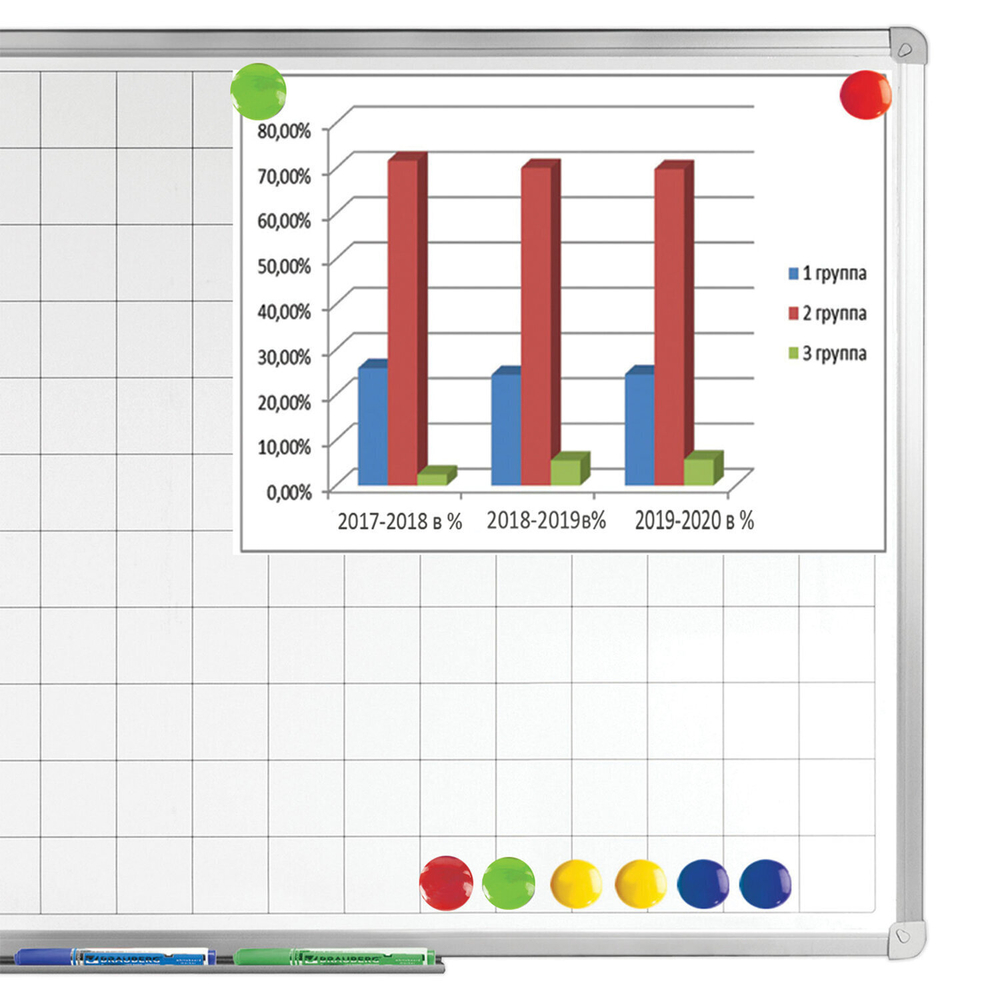Pick the yellow magnet next to the blue magnet
Screen dimensions: 1000x1000
(640, 884)
